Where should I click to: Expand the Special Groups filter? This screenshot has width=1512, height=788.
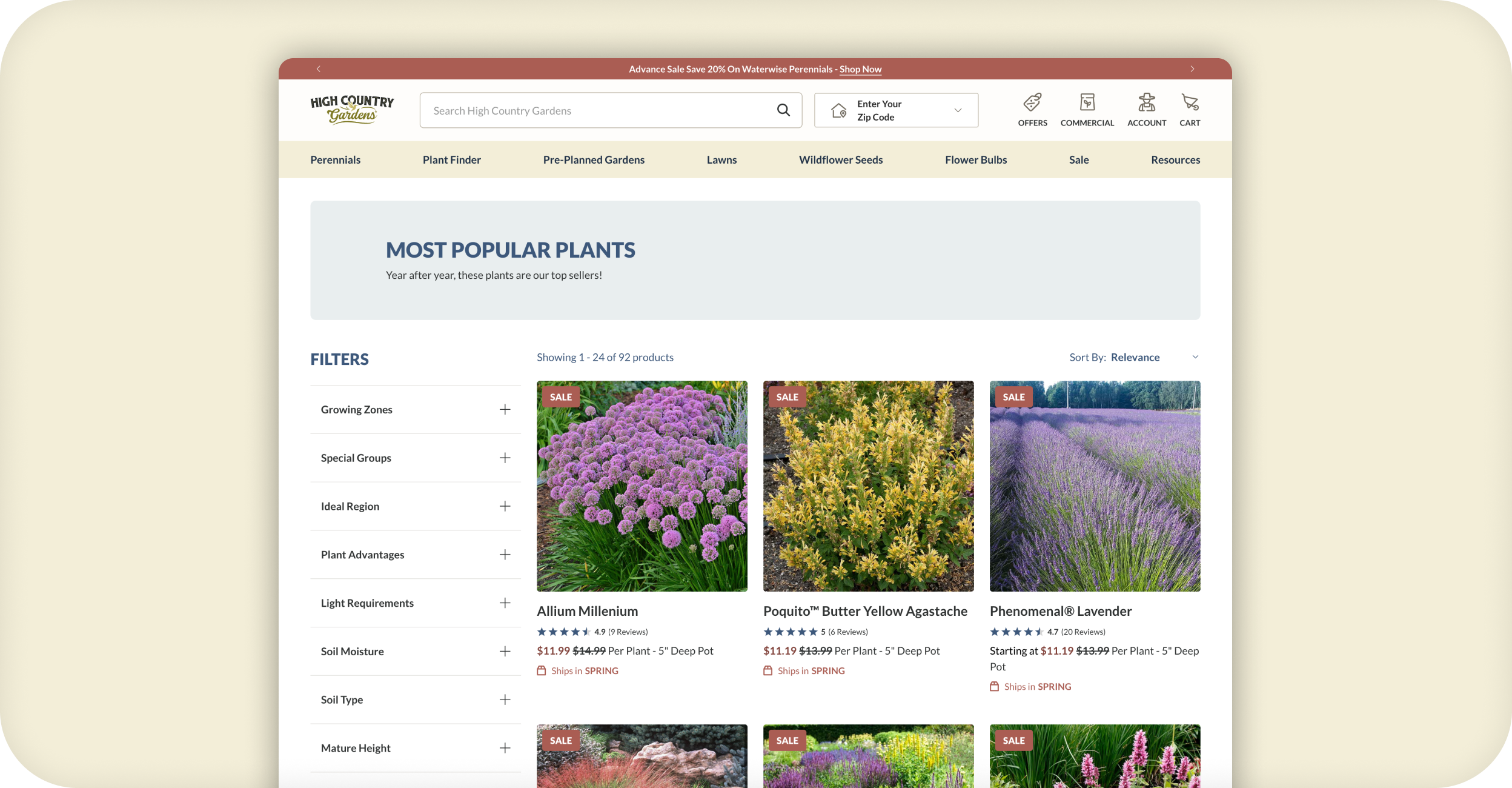coord(505,458)
